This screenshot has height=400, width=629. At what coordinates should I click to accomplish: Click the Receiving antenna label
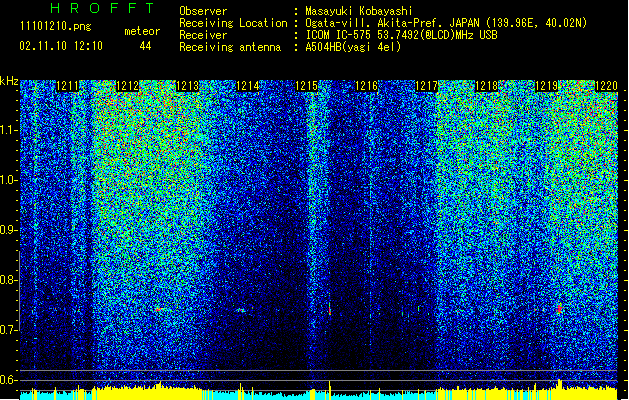[x=230, y=47]
